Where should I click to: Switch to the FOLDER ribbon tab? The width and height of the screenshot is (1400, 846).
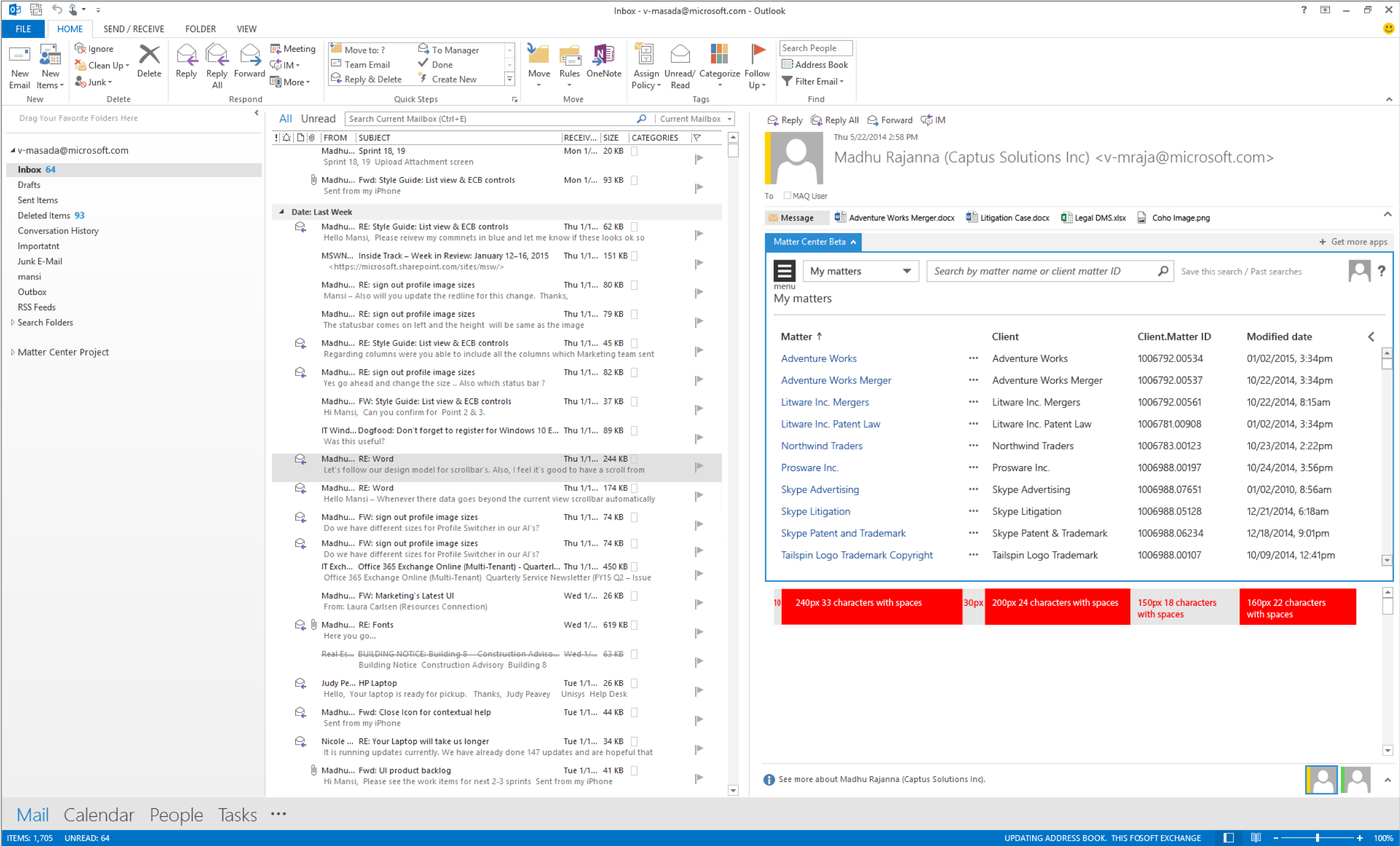coord(200,29)
